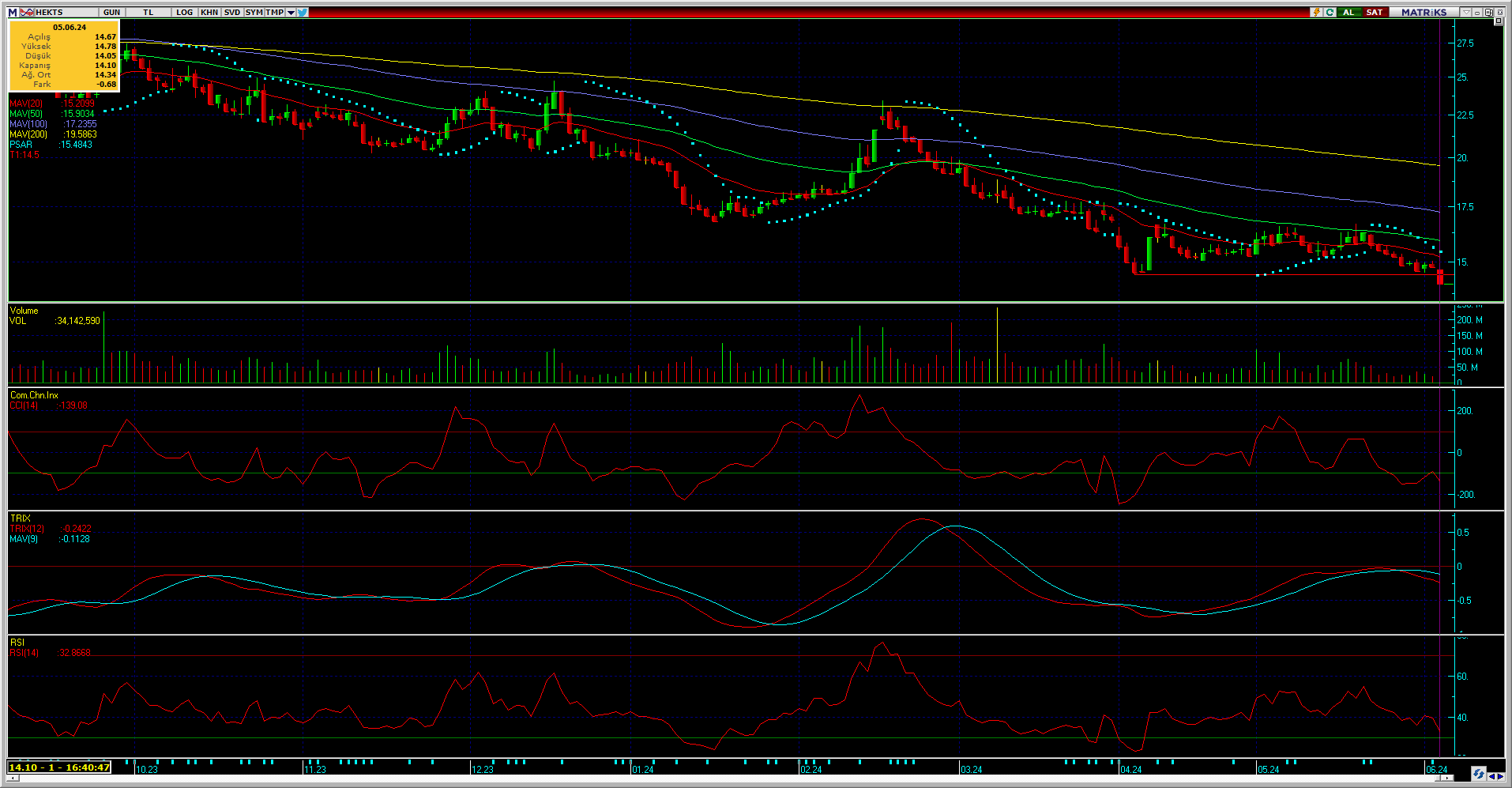This screenshot has width=1512, height=788.
Task: Click the blue sync arrows icon
Action: (x=1478, y=774)
